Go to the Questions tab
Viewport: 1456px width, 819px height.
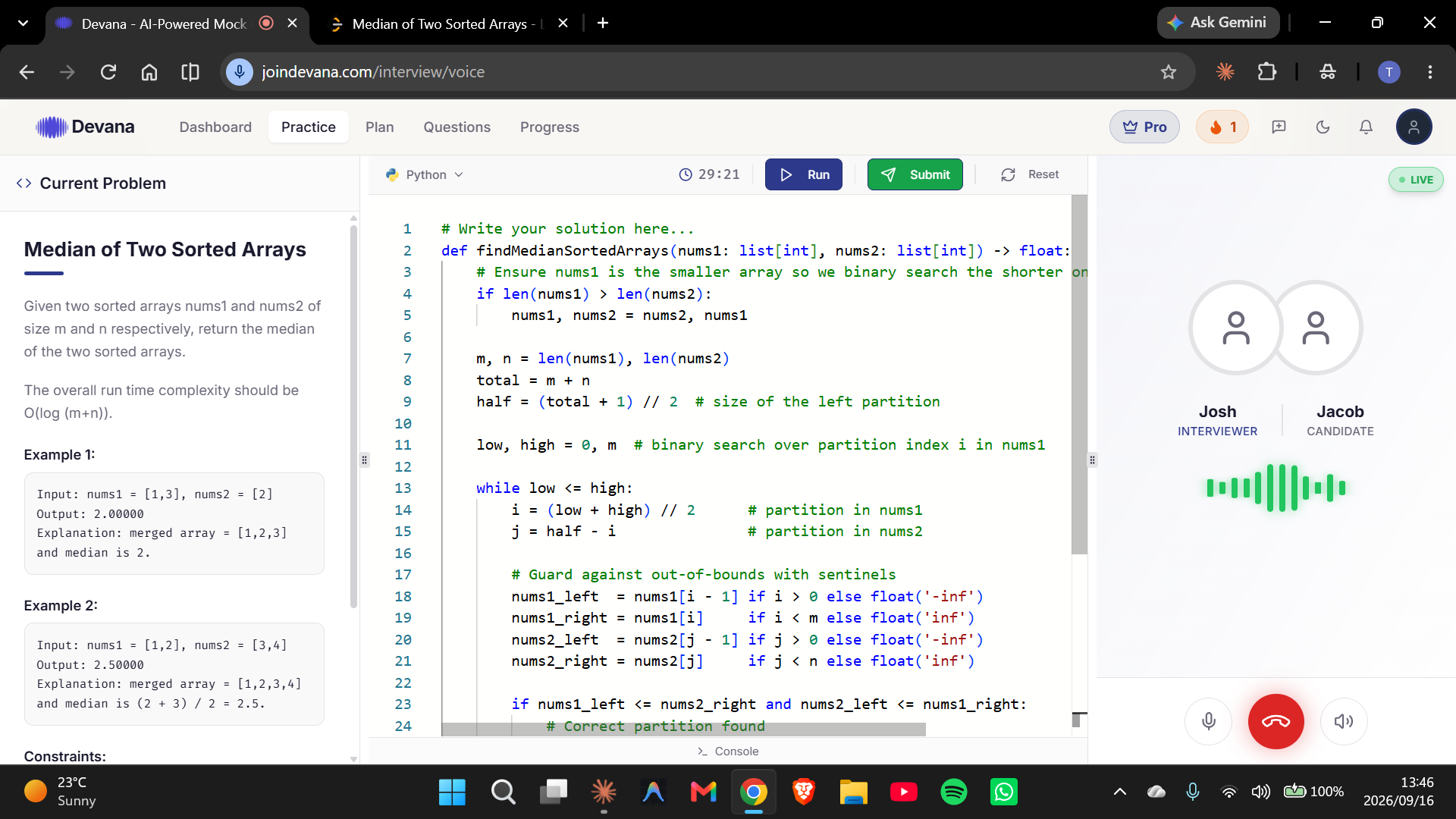point(457,127)
